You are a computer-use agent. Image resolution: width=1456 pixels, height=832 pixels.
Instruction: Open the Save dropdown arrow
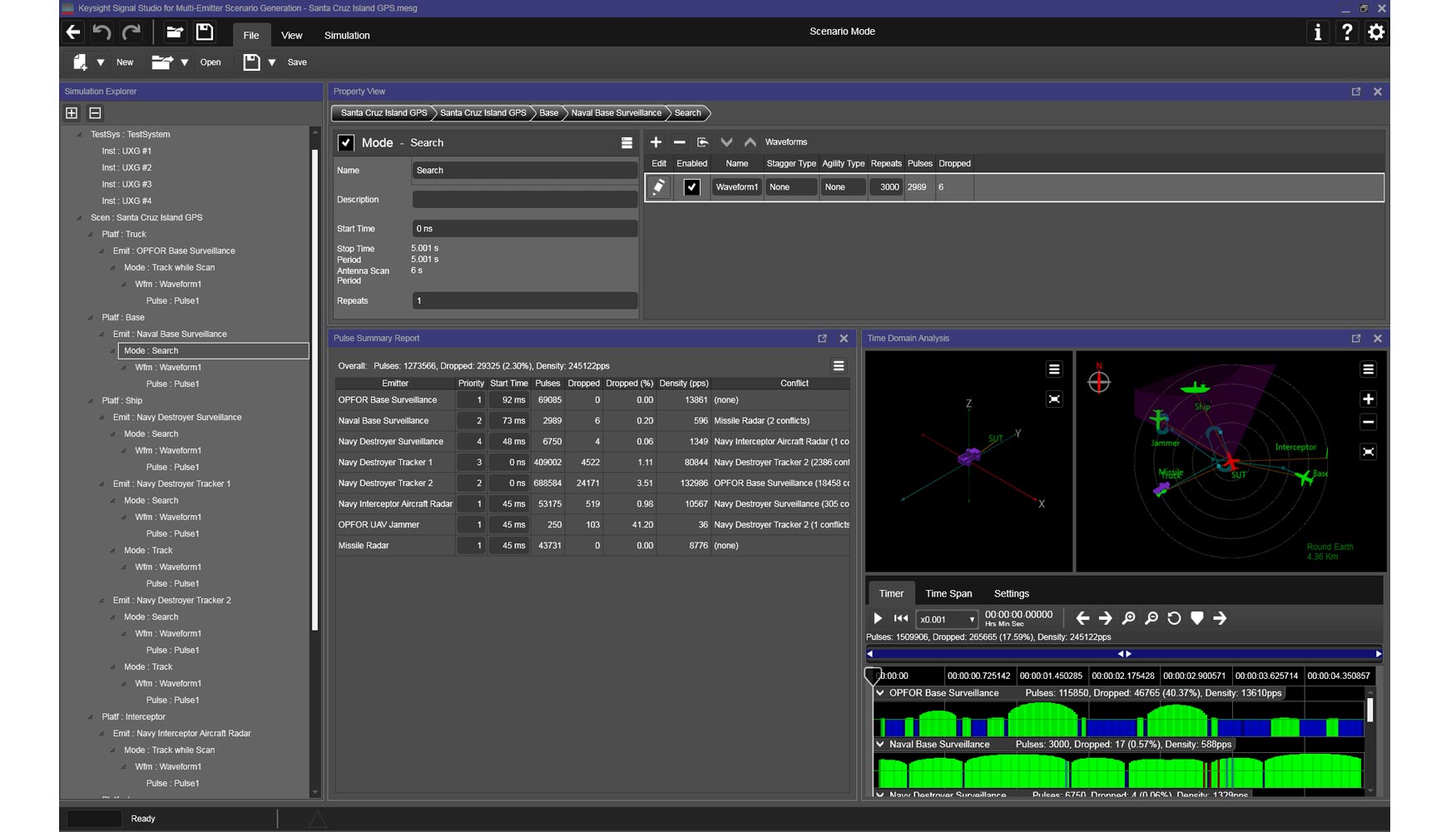[272, 62]
